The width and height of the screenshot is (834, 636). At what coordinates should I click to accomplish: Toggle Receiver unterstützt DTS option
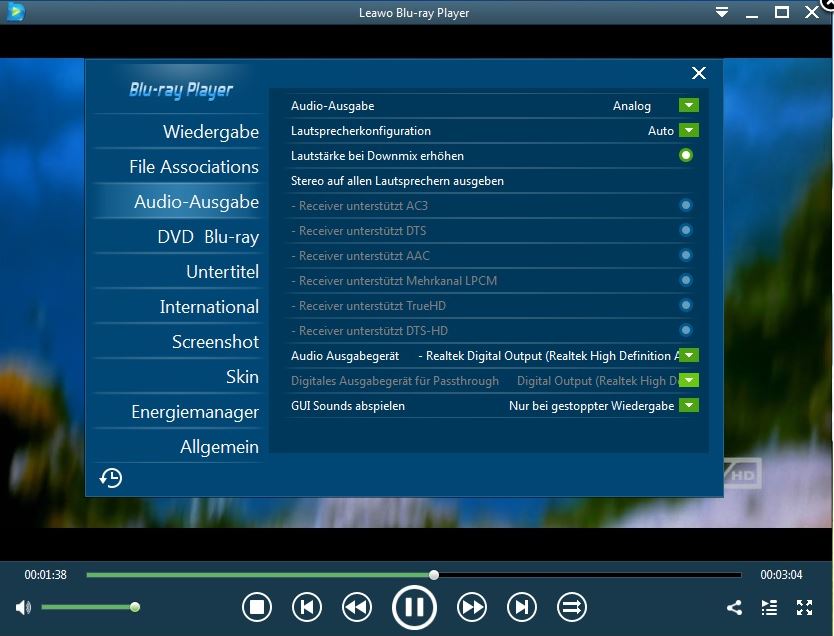tap(686, 230)
